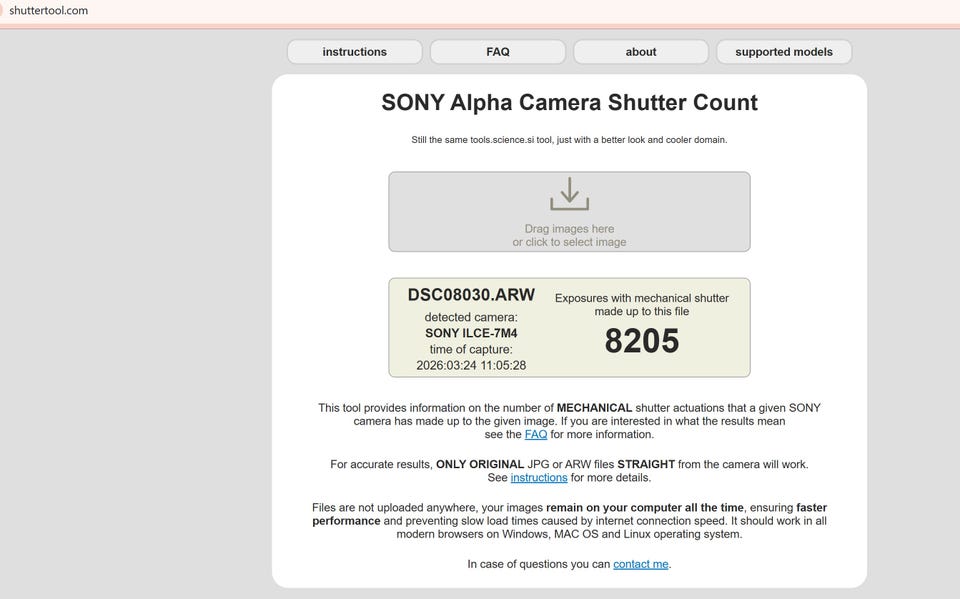Viewport: 960px width, 599px height.
Task: Open the instructions tab
Action: click(x=354, y=52)
